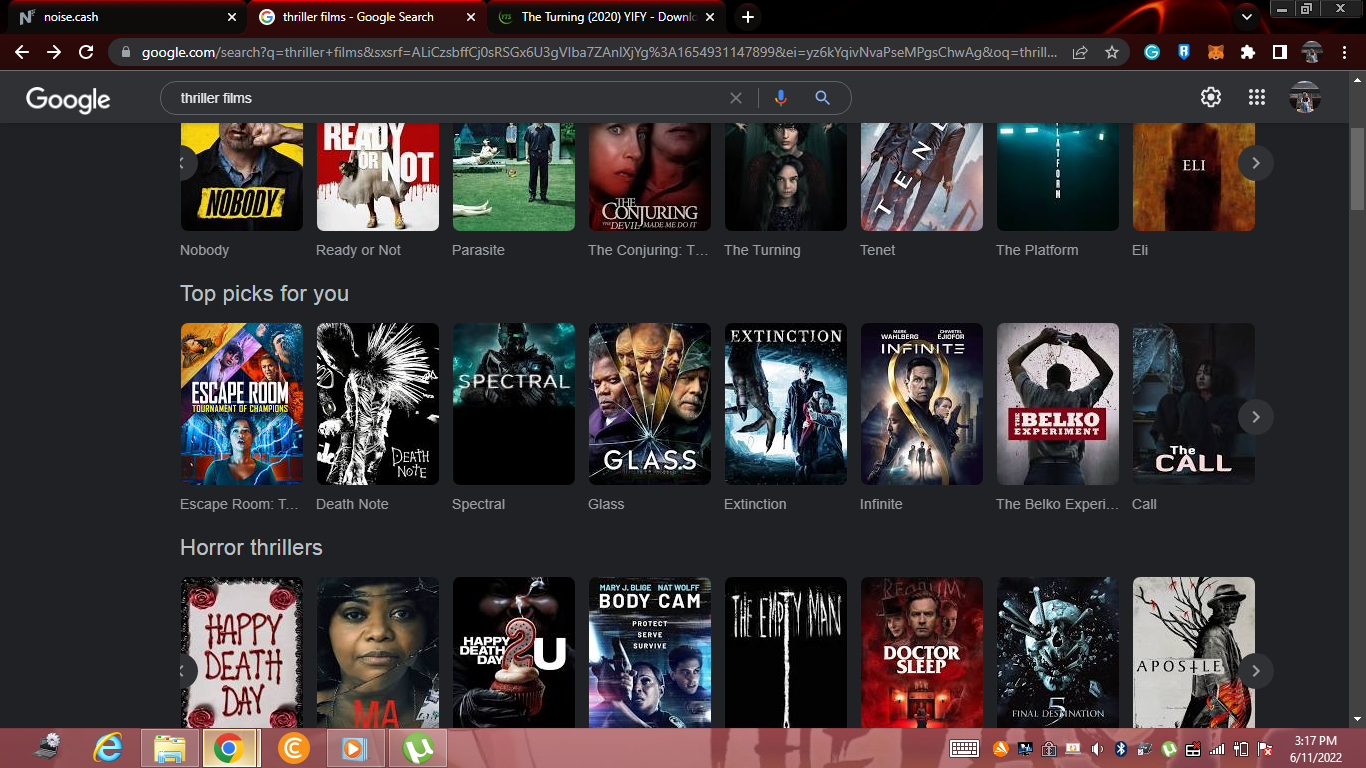This screenshot has width=1366, height=768.
Task: Open the touch keyboard from system tray
Action: tap(964, 748)
